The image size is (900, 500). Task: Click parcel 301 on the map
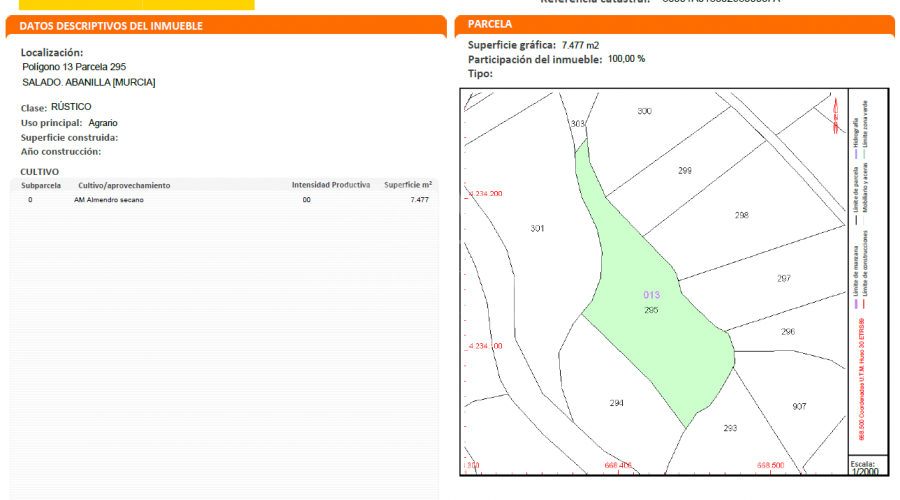point(537,229)
